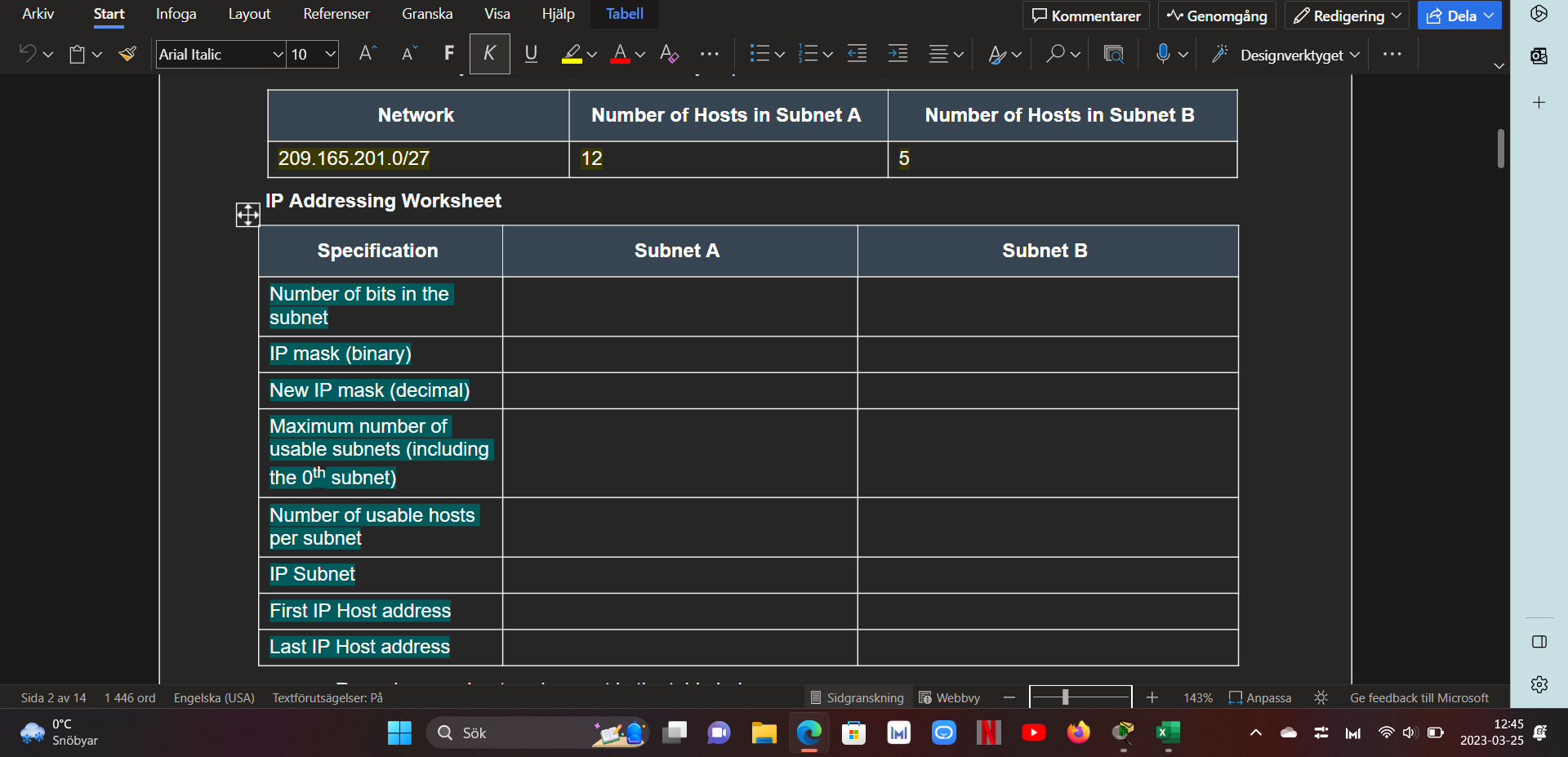Toggle dark mode with the sun icon
Image resolution: width=1568 pixels, height=757 pixels.
tap(1321, 697)
